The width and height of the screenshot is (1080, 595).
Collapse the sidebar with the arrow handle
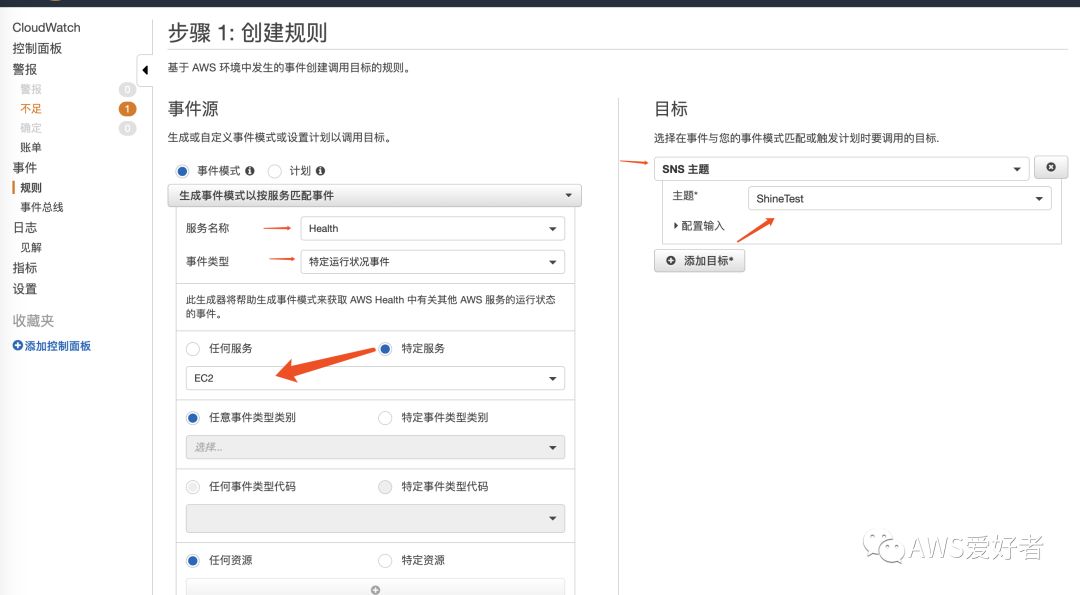(x=145, y=70)
